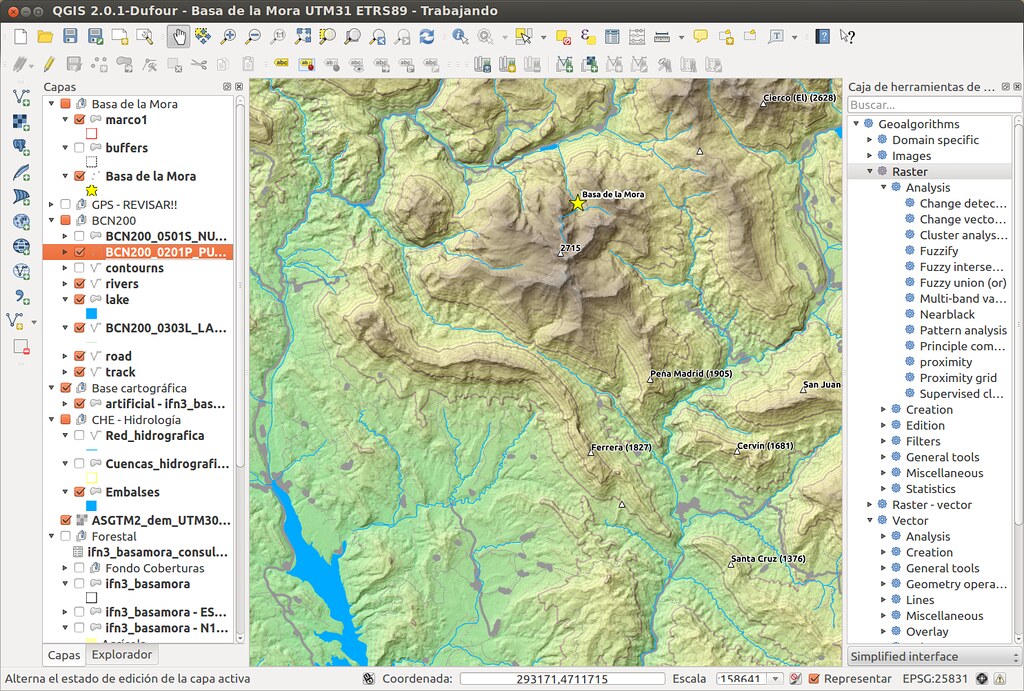Image resolution: width=1024 pixels, height=691 pixels.
Task: Switch to the Explorador tab
Action: tap(121, 655)
